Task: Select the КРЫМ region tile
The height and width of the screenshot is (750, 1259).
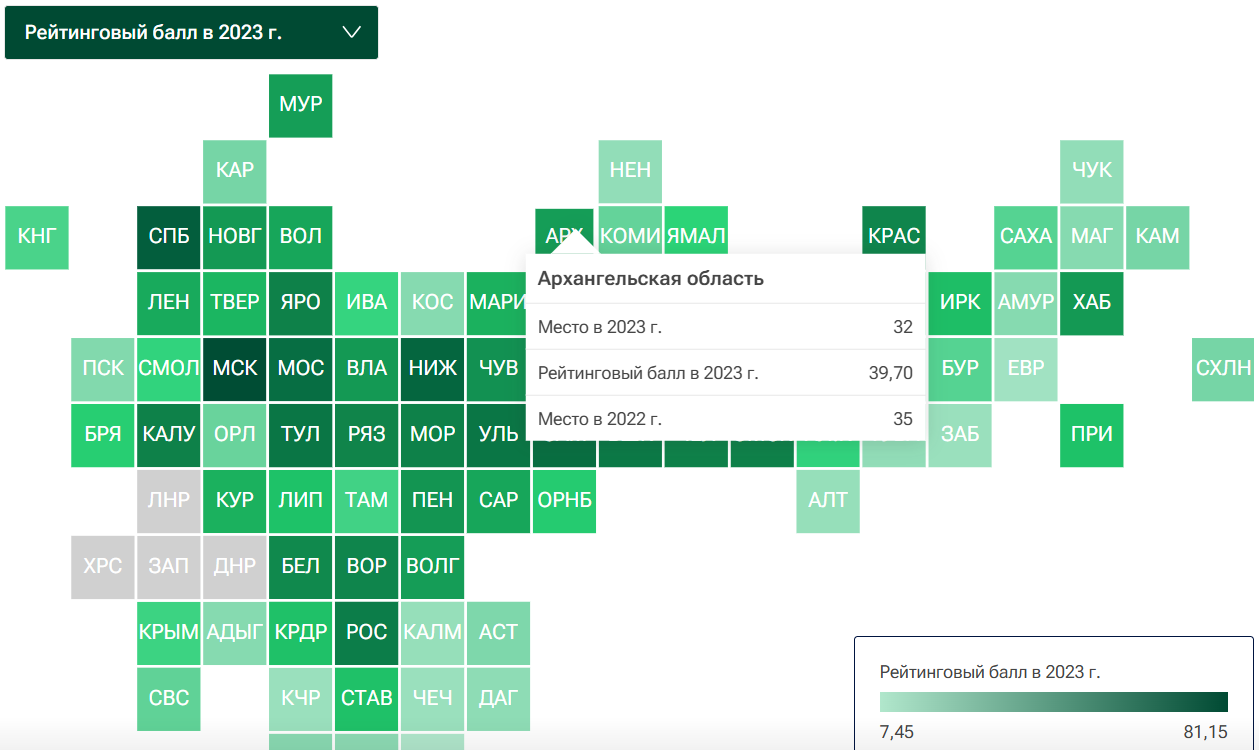Action: click(x=169, y=632)
